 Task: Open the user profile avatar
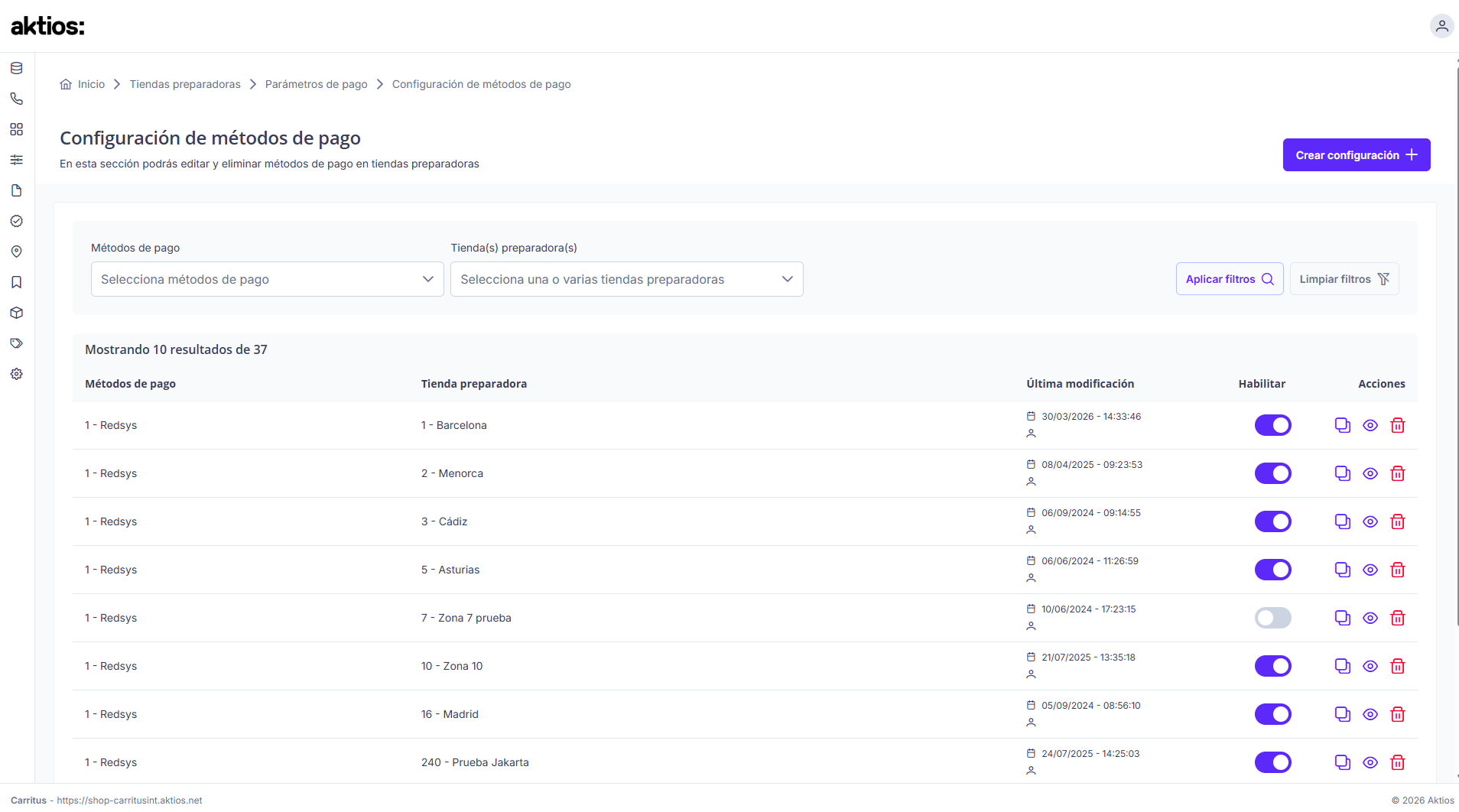point(1441,26)
